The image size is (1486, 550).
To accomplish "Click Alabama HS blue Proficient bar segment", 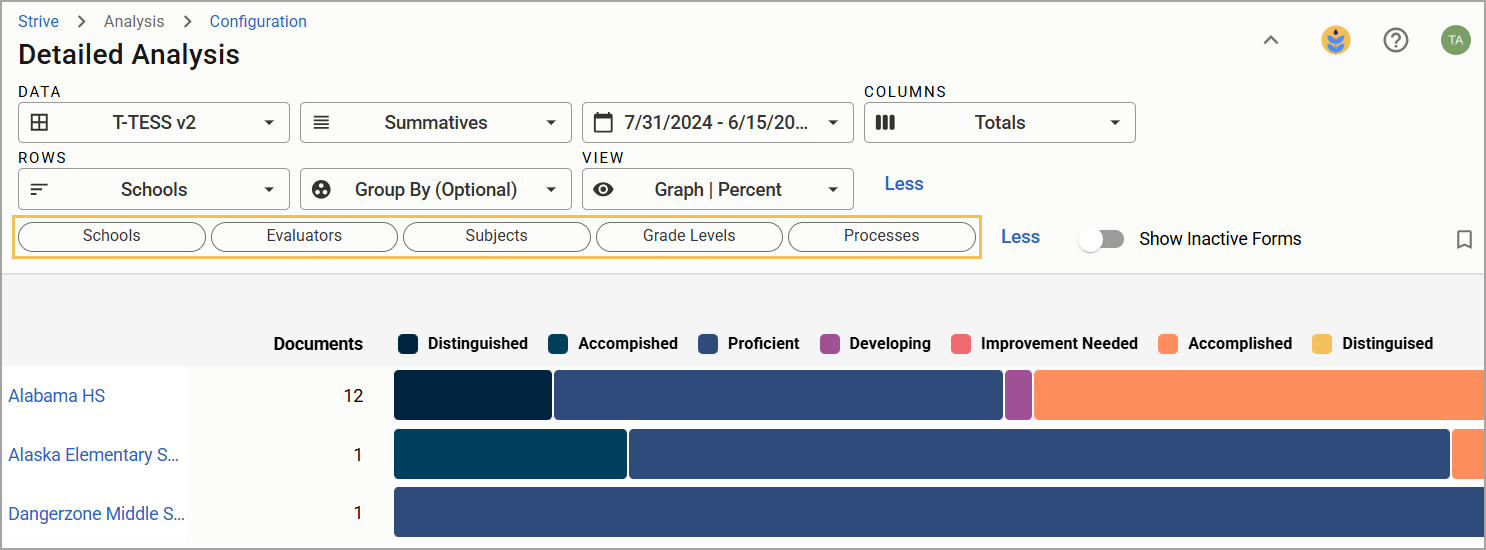I will (x=778, y=395).
